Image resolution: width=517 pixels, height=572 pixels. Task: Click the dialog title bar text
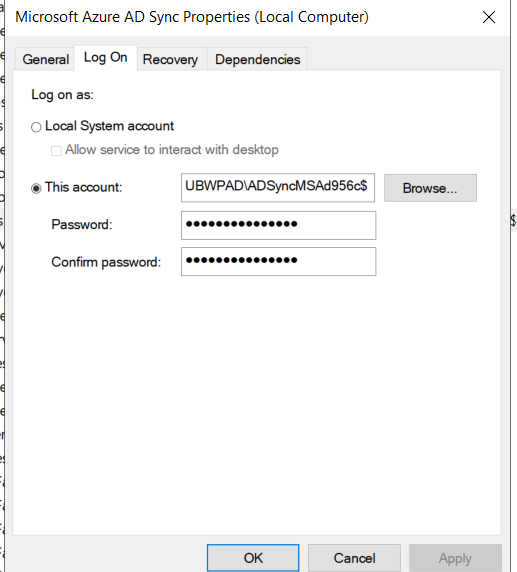tap(192, 17)
